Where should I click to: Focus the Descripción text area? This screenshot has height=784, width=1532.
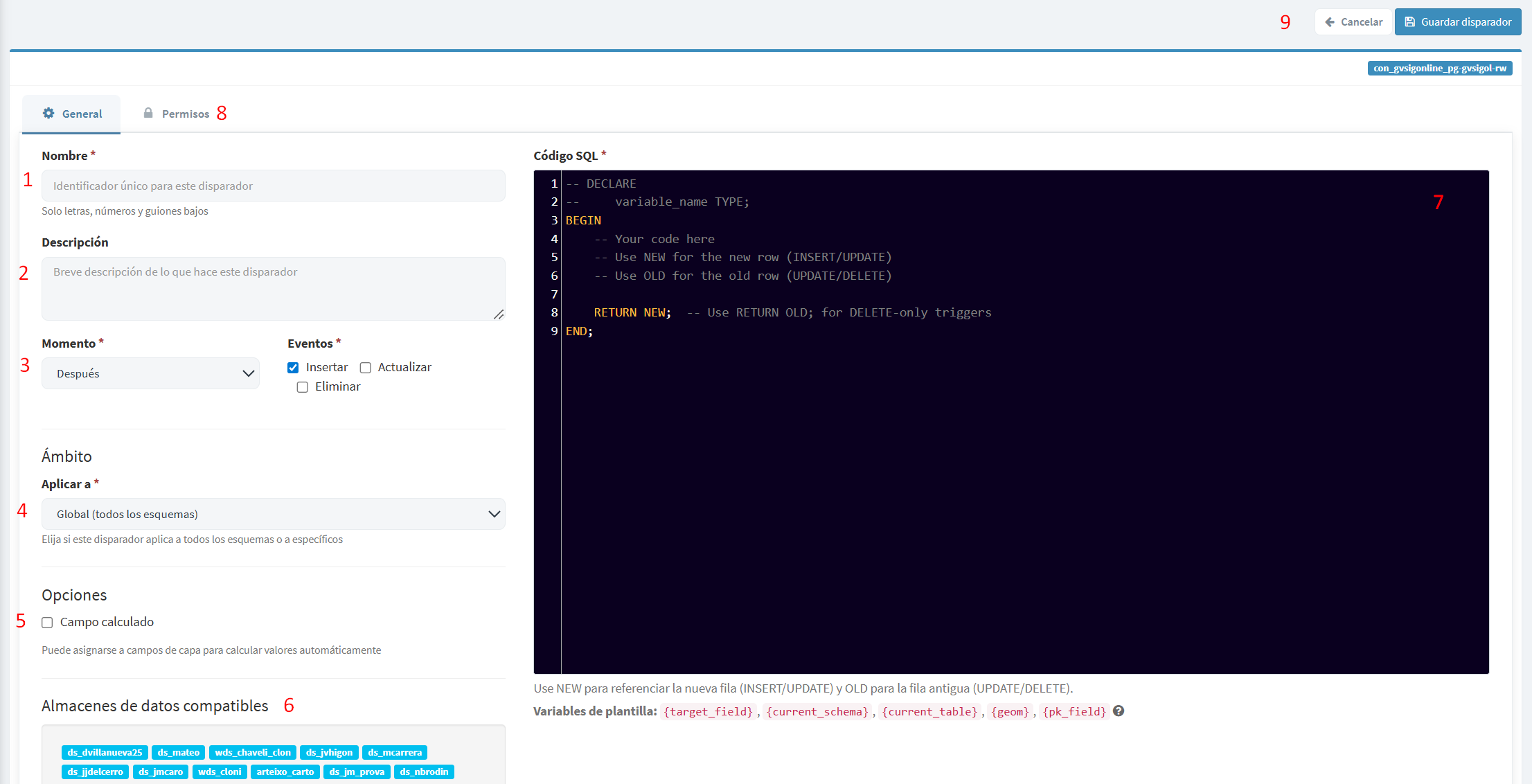[x=274, y=289]
